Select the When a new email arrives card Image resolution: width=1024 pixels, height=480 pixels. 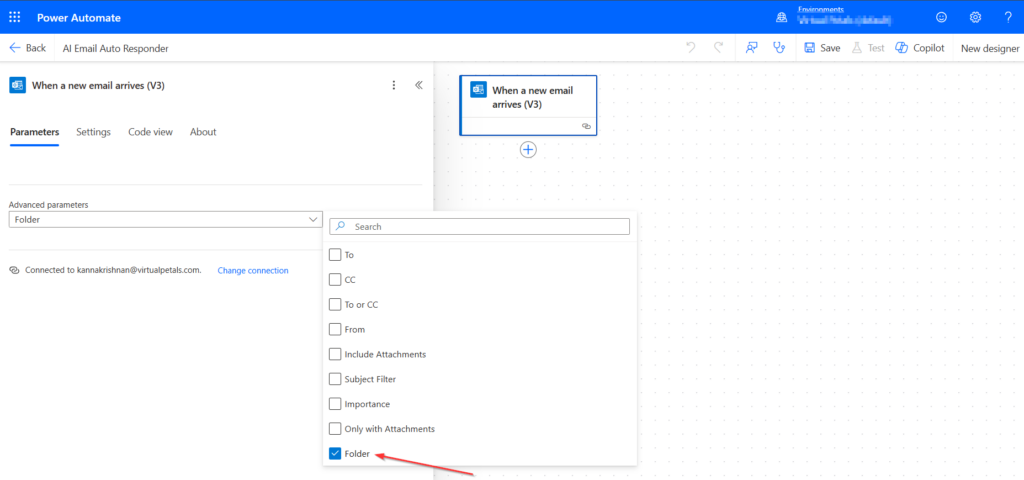point(528,105)
